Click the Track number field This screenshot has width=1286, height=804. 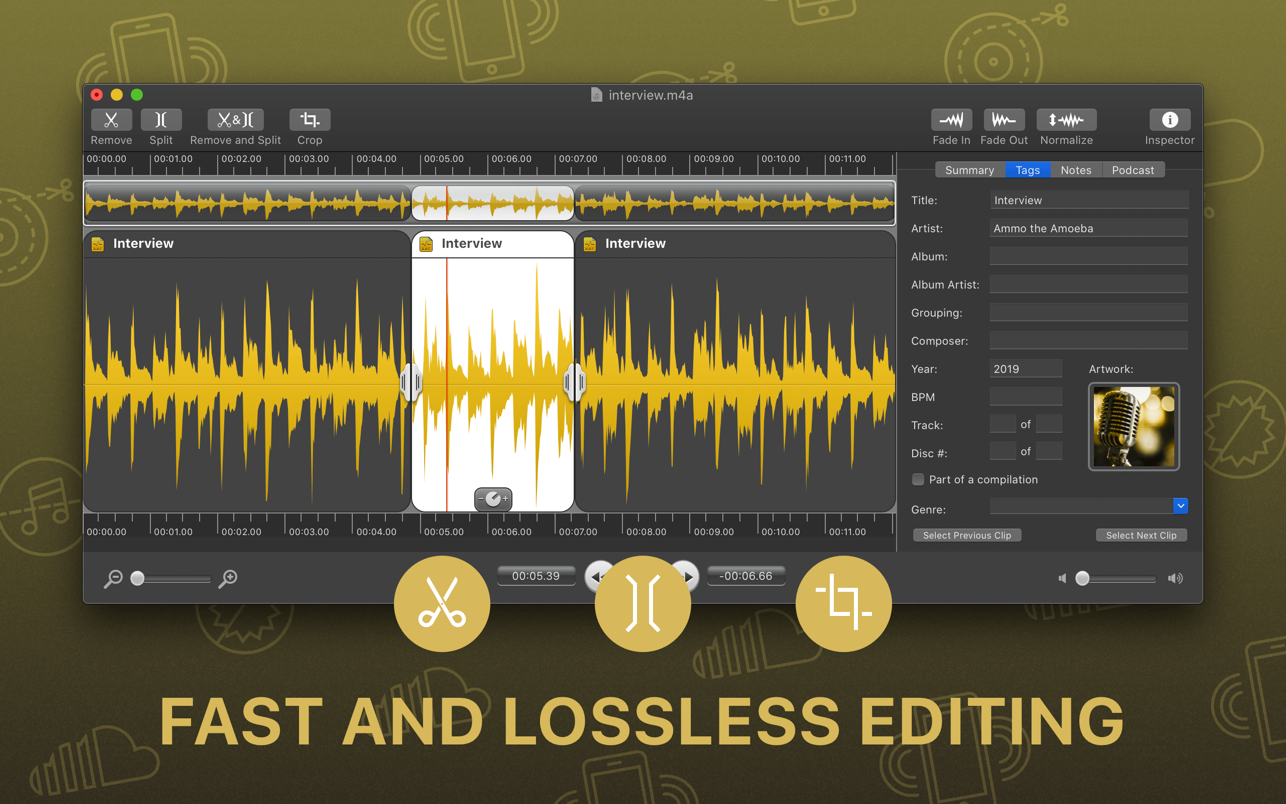point(1003,424)
